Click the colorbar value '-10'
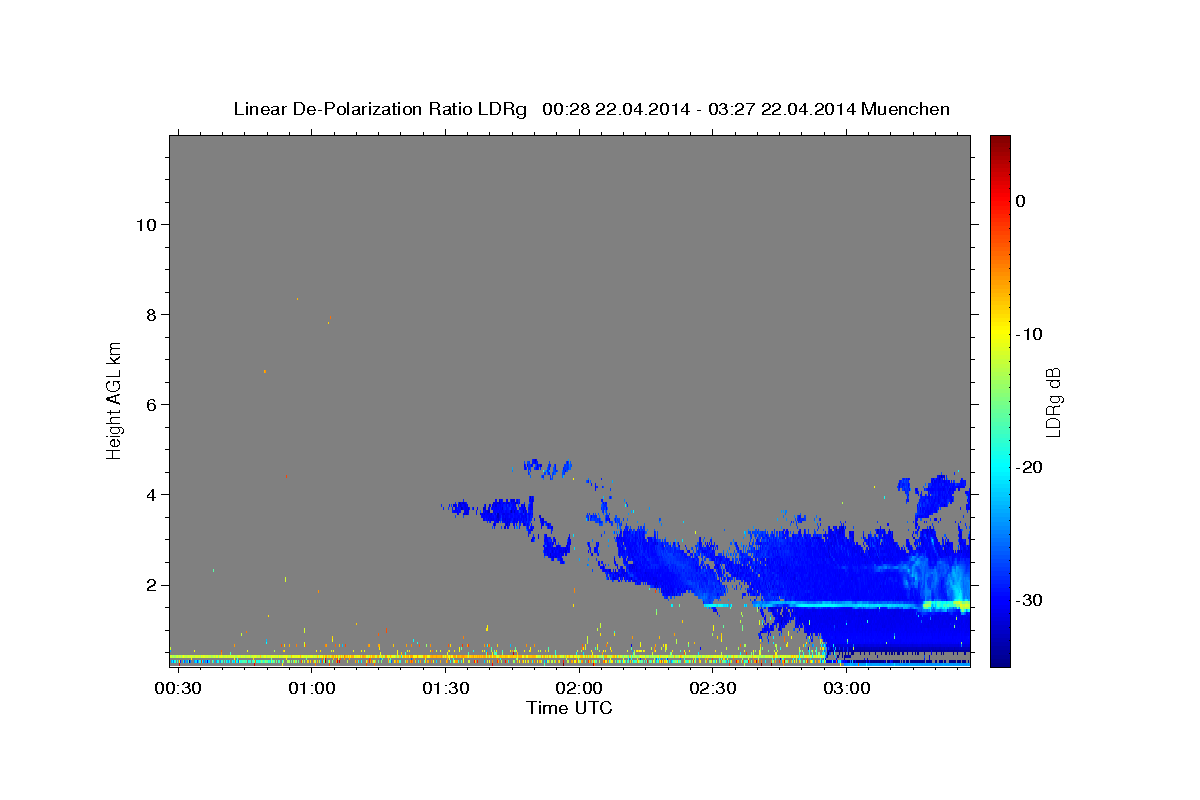Viewport: 1200px width, 800px height. [x=1027, y=334]
